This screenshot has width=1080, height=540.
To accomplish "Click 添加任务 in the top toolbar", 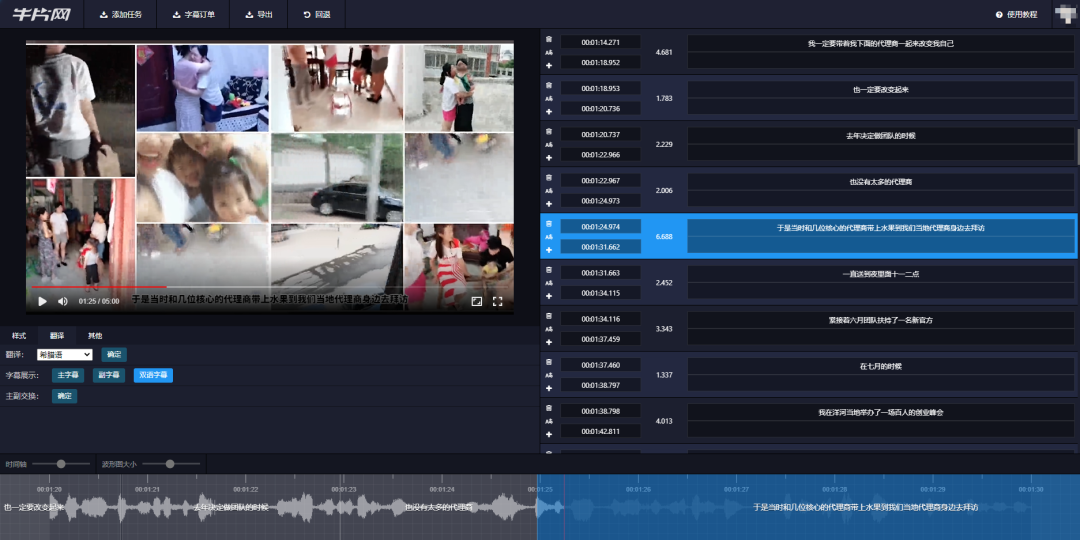I will pos(121,14).
